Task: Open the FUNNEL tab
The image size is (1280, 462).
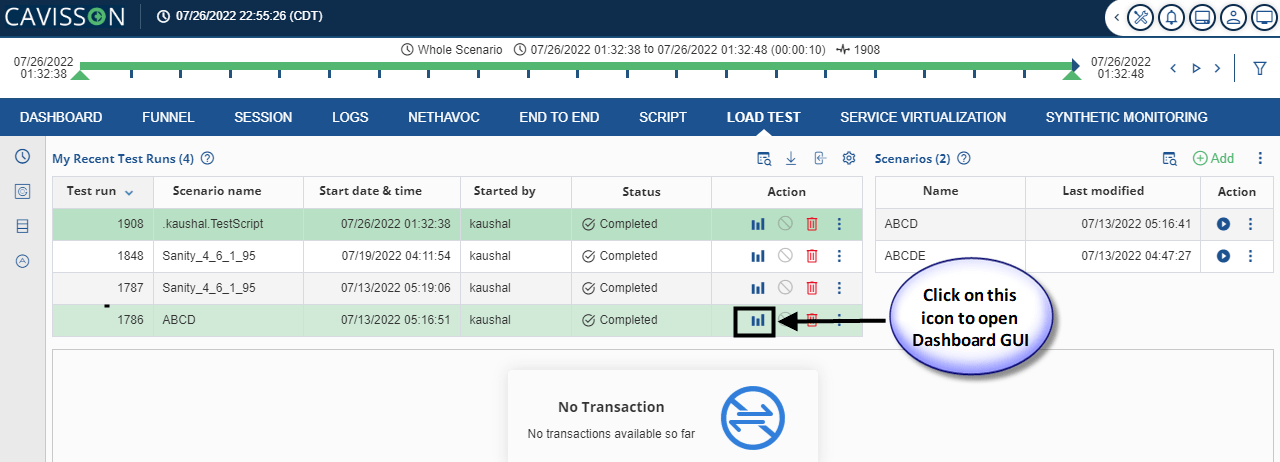Action: coord(168,117)
